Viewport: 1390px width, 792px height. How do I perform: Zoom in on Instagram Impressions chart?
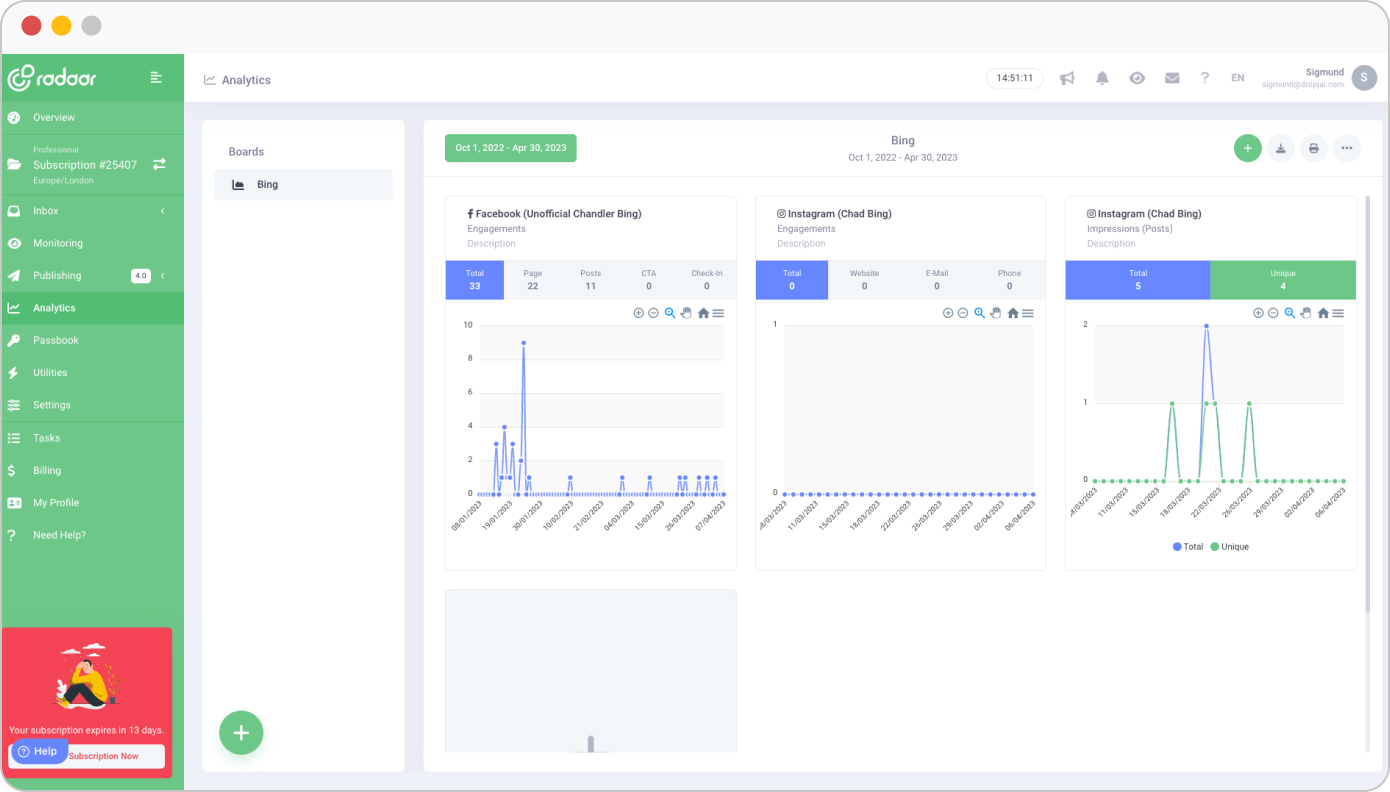pos(1258,313)
